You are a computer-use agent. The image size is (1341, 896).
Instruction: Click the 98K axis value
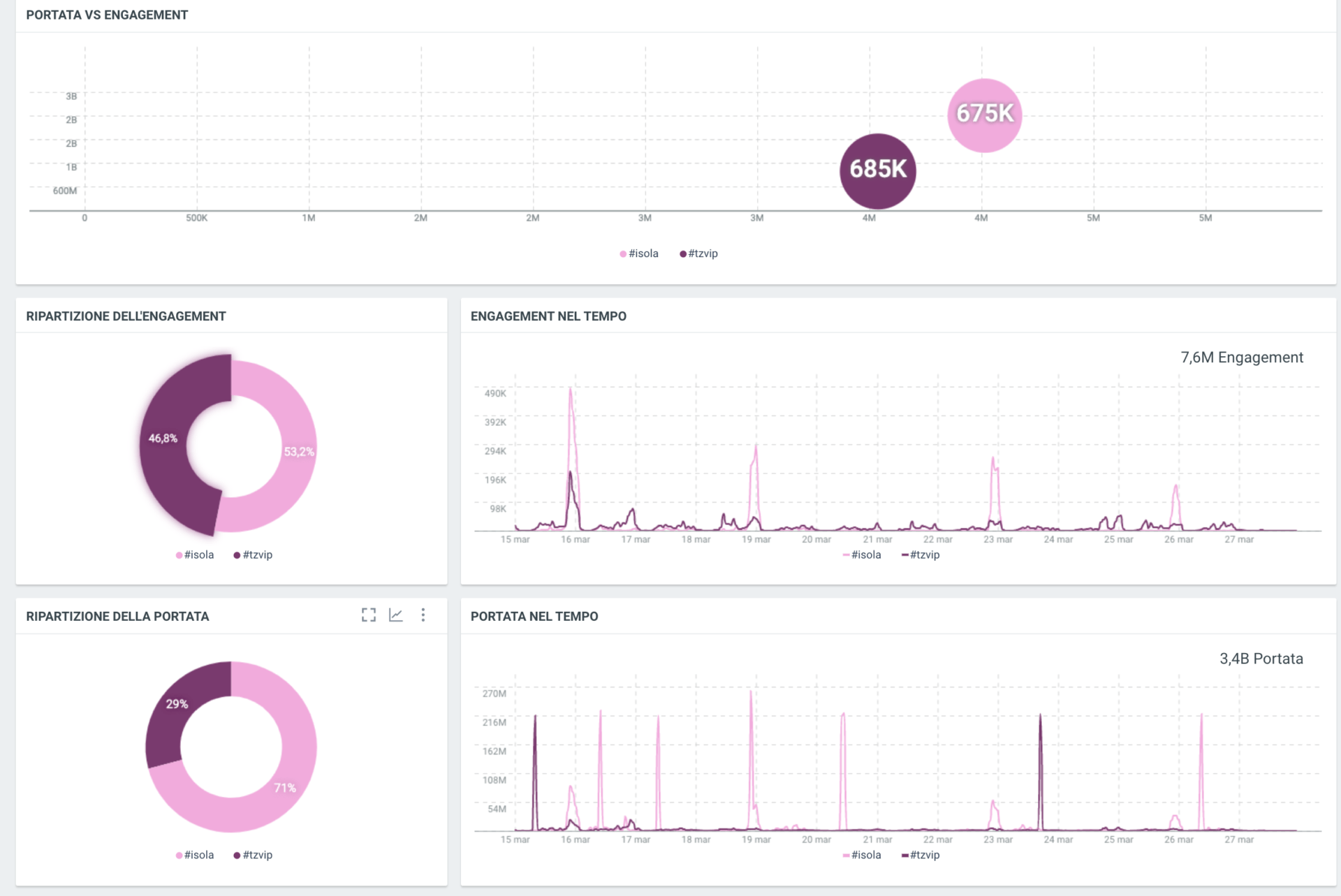498,508
